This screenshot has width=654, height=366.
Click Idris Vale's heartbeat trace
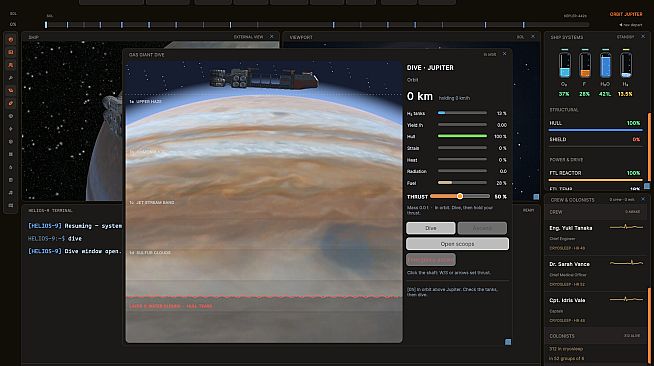[626, 299]
